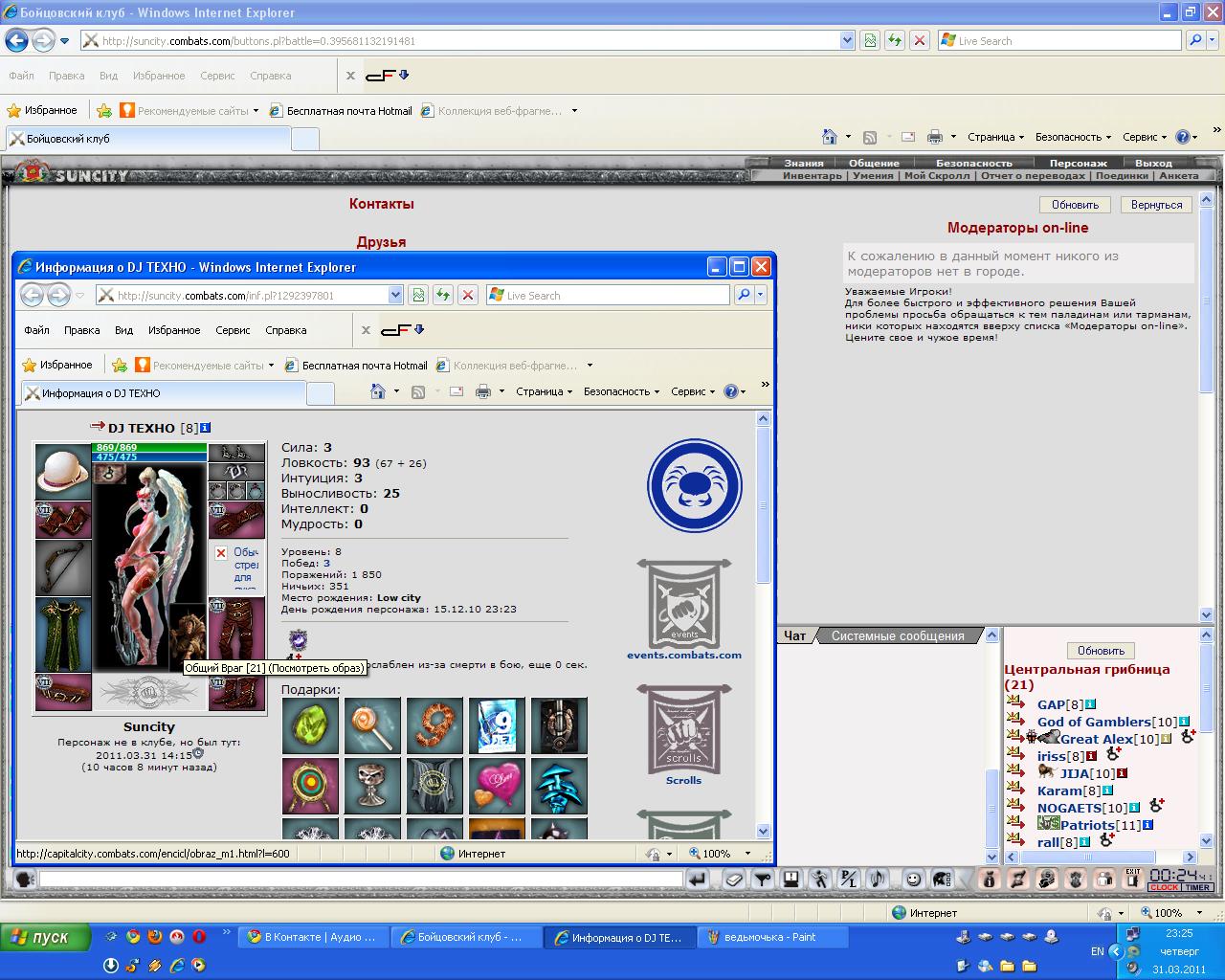The width and height of the screenshot is (1225, 980).
Task: Click the smiley emoticon icon in chat bar
Action: pyautogui.click(x=914, y=880)
